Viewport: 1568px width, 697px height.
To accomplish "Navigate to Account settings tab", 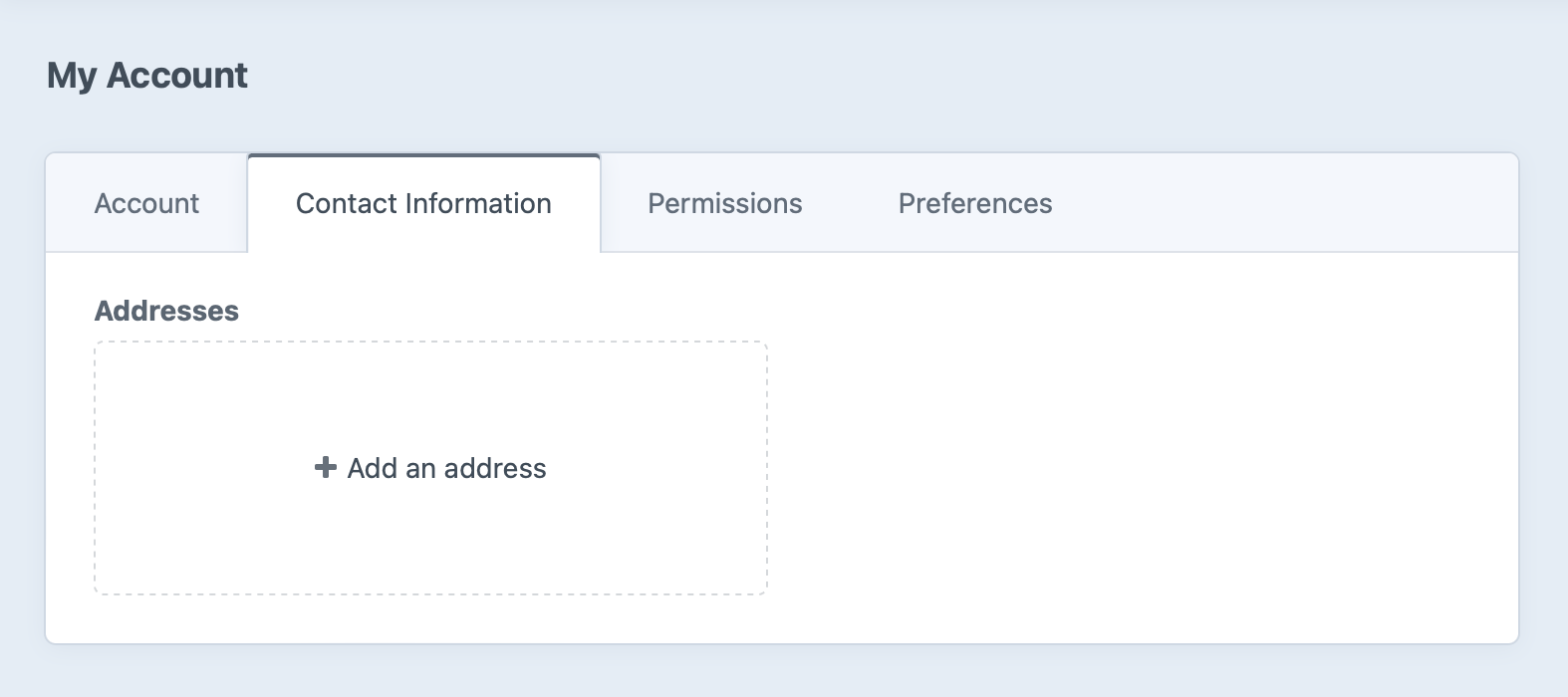I will [x=145, y=203].
